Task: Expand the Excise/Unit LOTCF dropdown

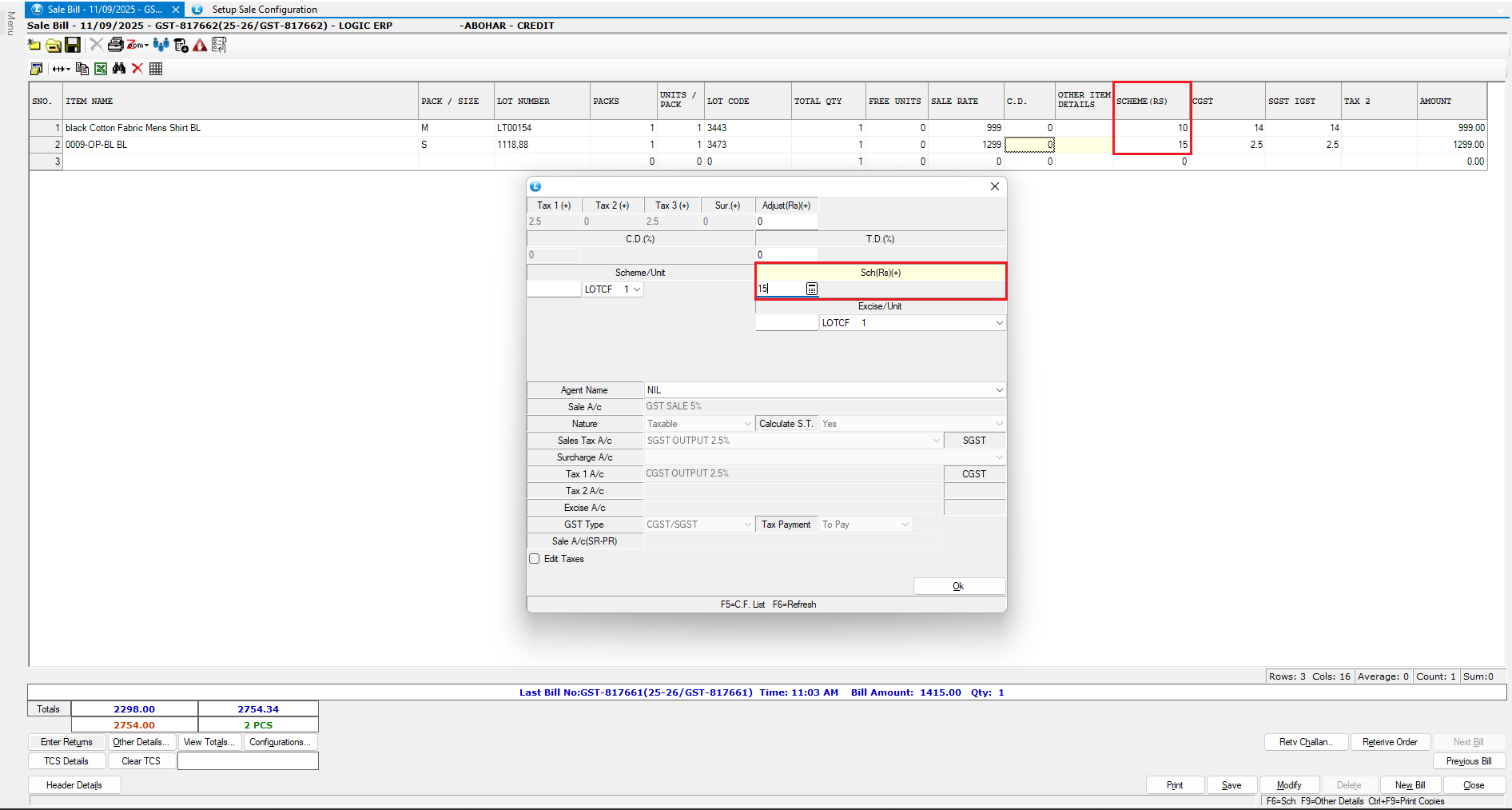Action: [x=999, y=323]
